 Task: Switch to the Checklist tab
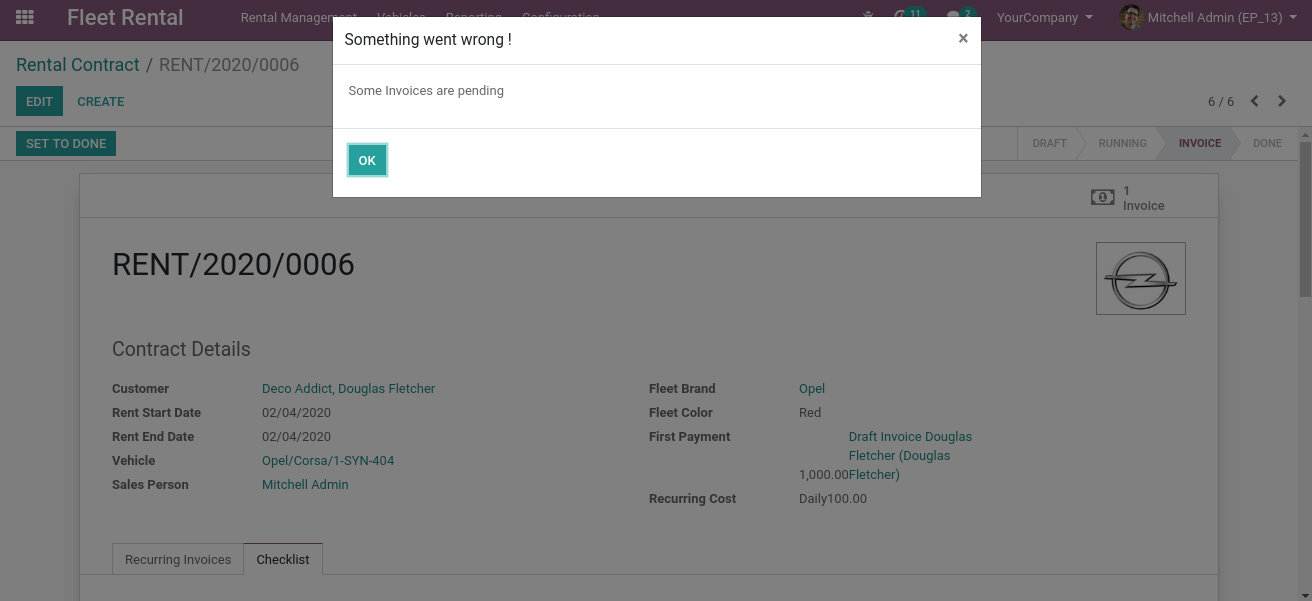tap(283, 559)
